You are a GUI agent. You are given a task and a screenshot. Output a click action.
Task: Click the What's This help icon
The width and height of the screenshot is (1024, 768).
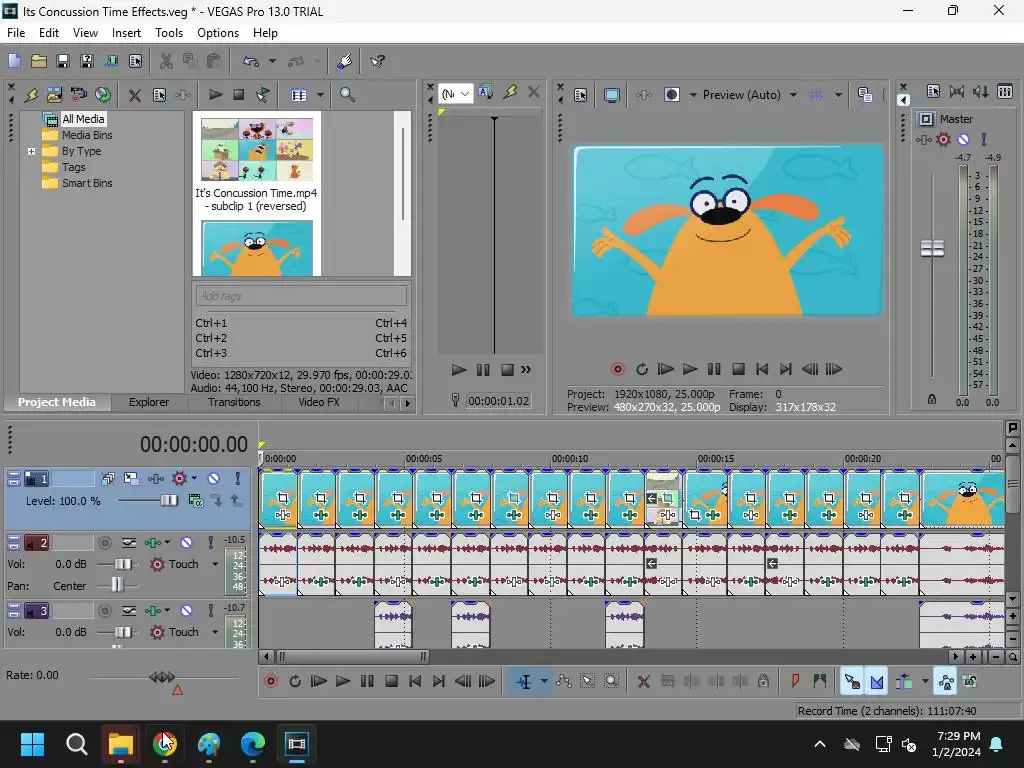pyautogui.click(x=377, y=61)
